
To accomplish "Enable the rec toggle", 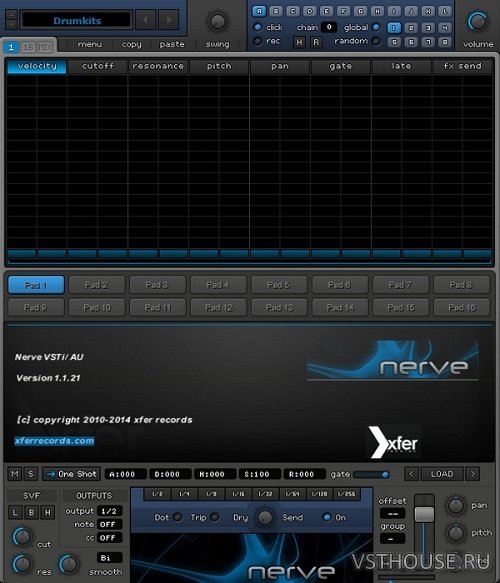I will (x=258, y=41).
